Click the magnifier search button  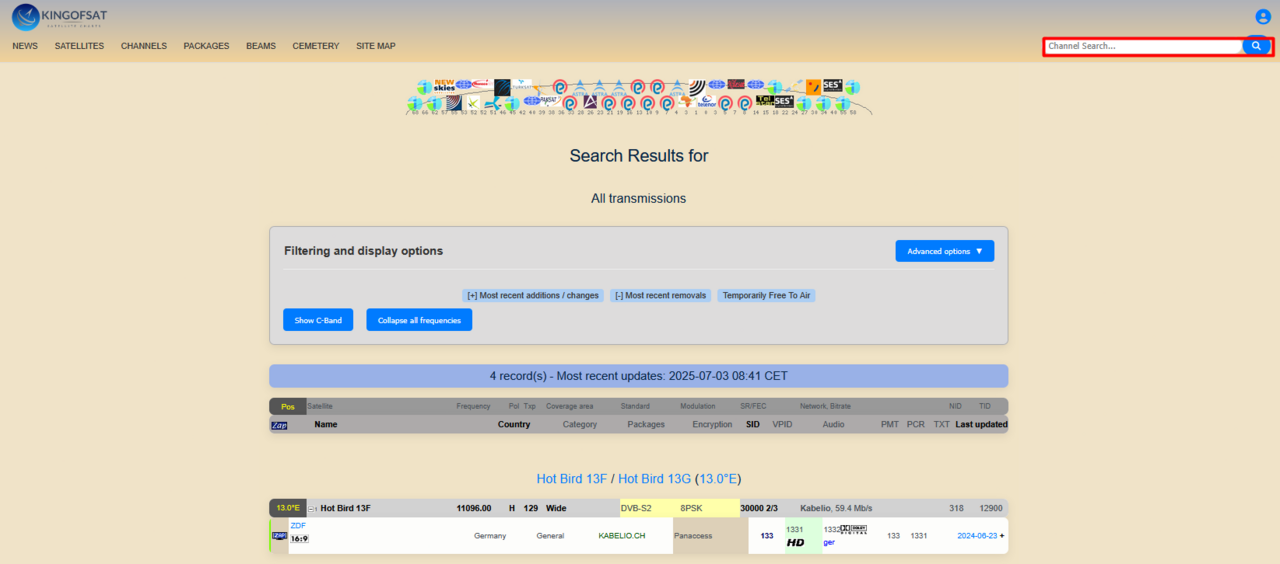tap(1256, 46)
